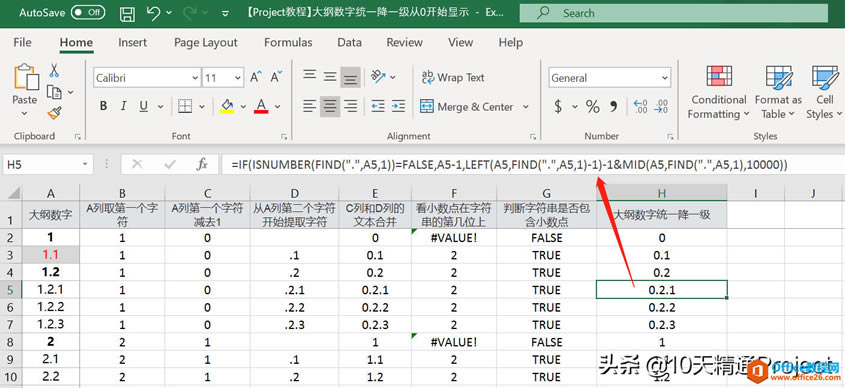Click the Accounting dollar format icon
The height and width of the screenshot is (388, 845).
pos(558,107)
